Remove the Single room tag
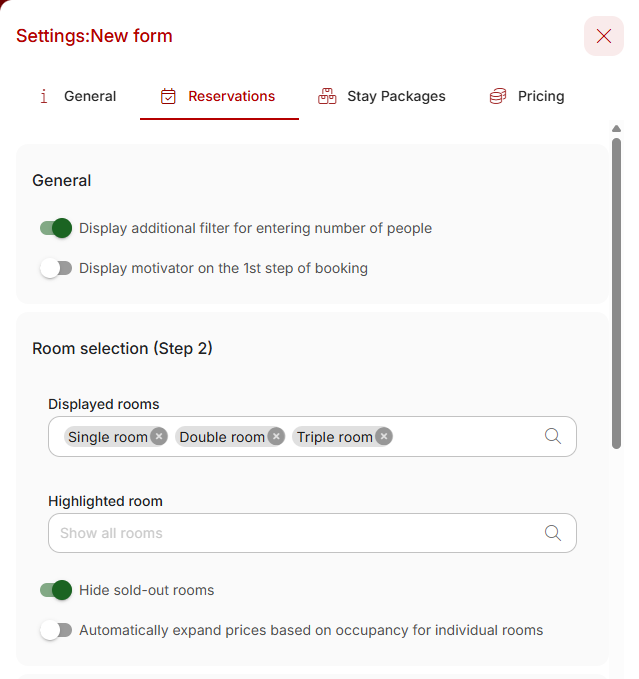Screen dimensions: 639x679 [159, 436]
